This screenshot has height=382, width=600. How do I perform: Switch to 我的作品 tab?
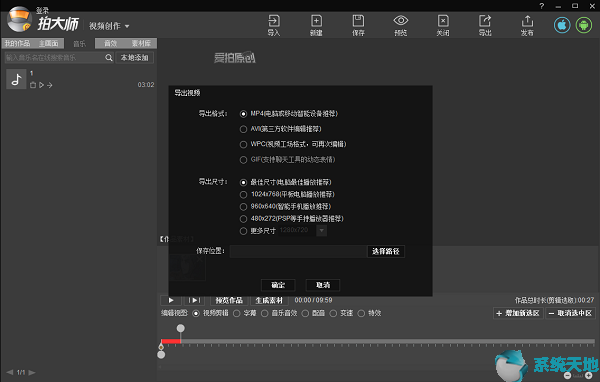tap(17, 43)
